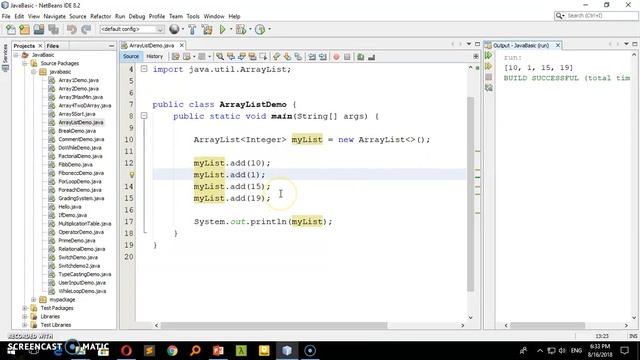Close the ArrayListDemo.java editor tab
This screenshot has height=360, width=640.
click(182, 45)
